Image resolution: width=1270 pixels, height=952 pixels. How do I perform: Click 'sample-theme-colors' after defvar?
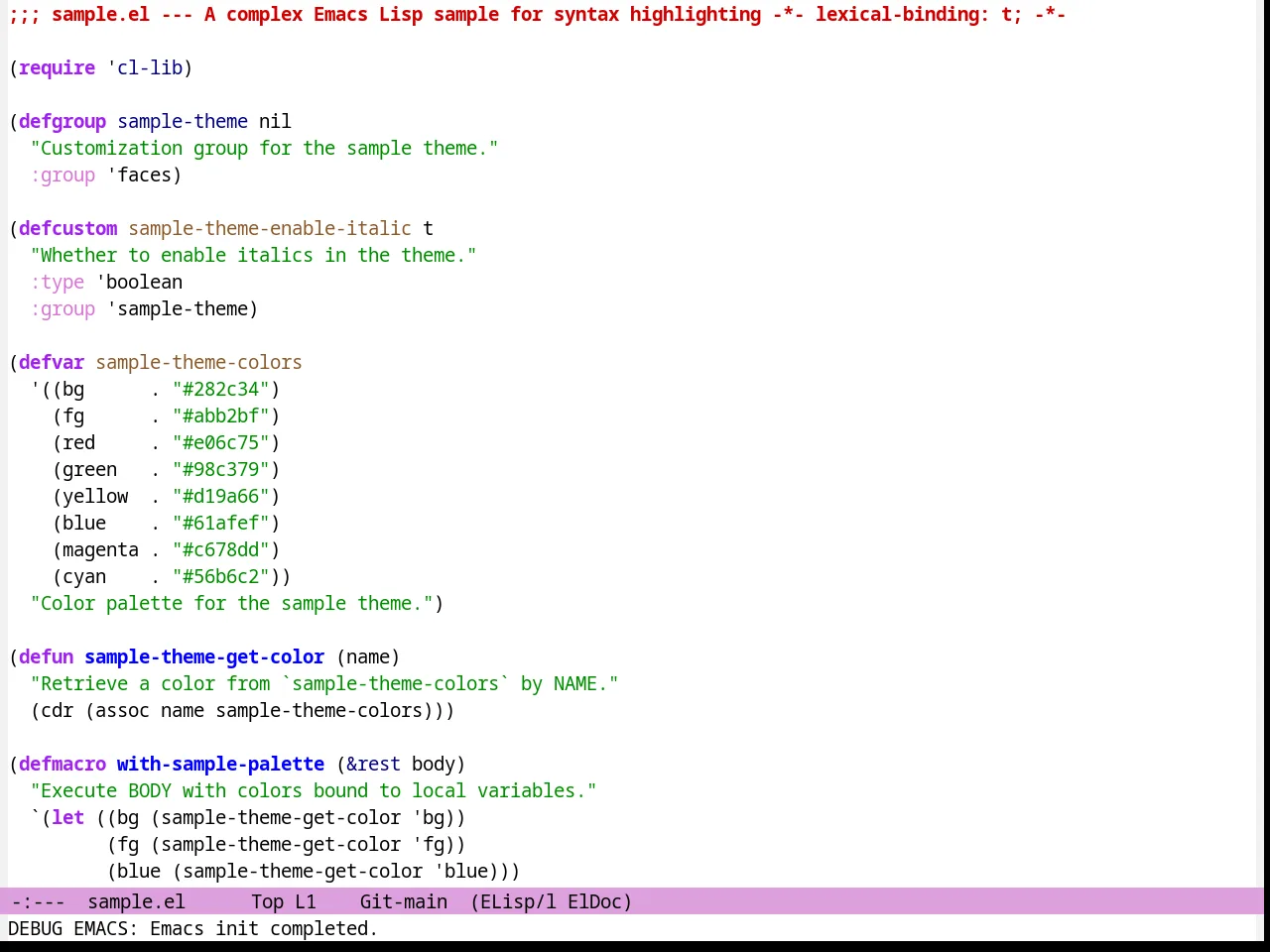click(x=198, y=362)
